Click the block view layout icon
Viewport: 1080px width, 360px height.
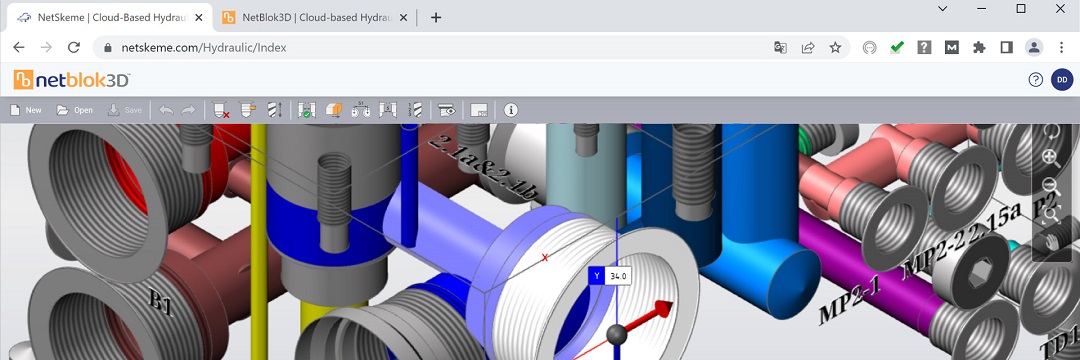pyautogui.click(x=479, y=110)
